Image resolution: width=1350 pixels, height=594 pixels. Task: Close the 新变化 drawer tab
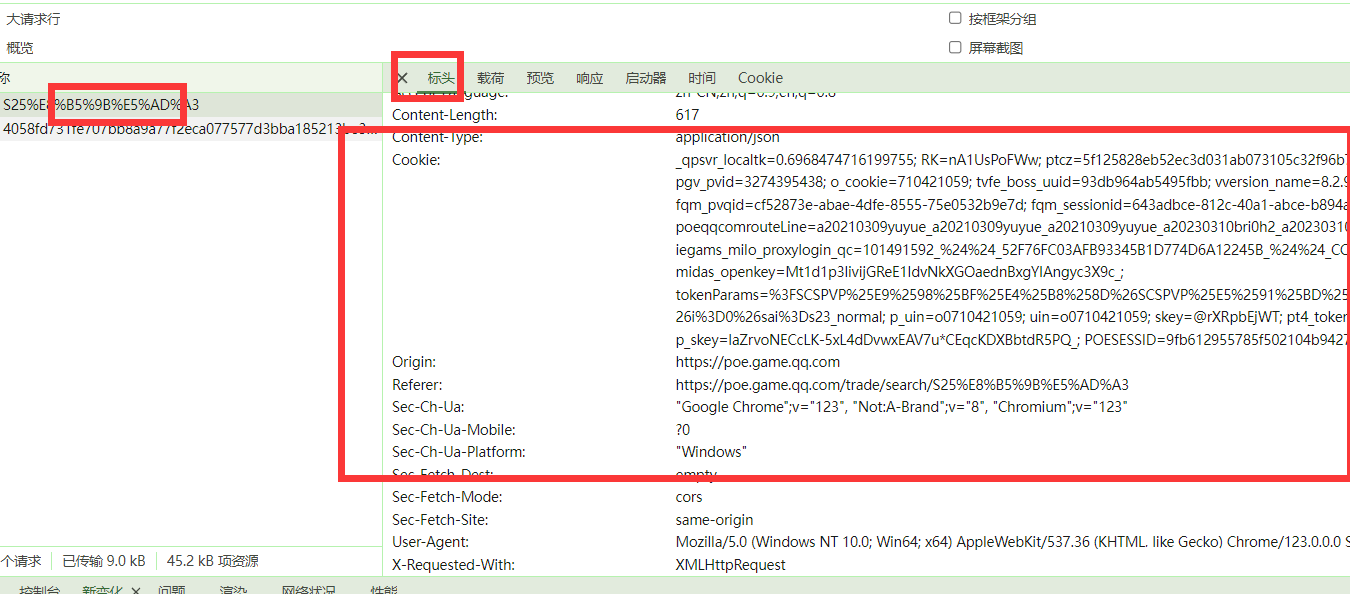(136, 590)
